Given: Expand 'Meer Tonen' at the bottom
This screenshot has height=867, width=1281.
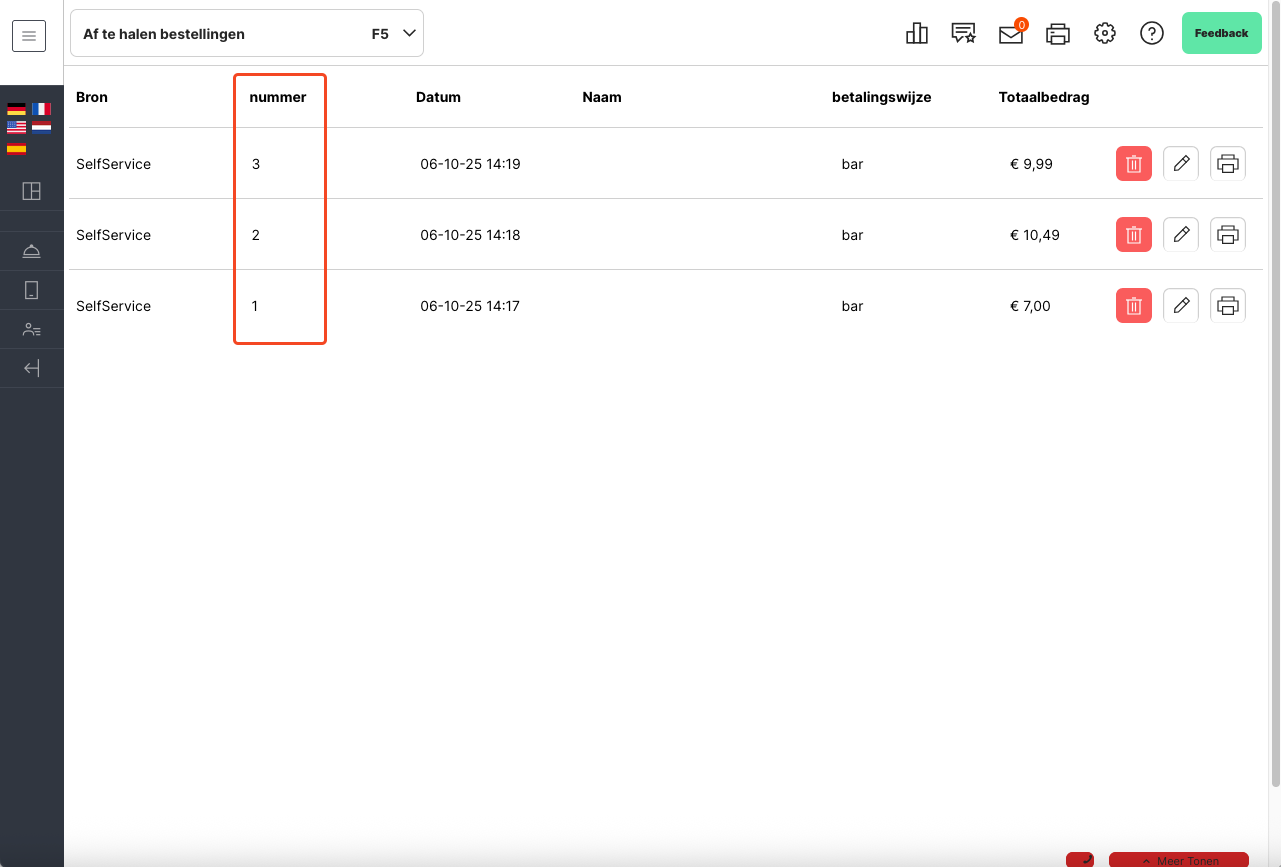Looking at the screenshot, I should coord(1179,860).
